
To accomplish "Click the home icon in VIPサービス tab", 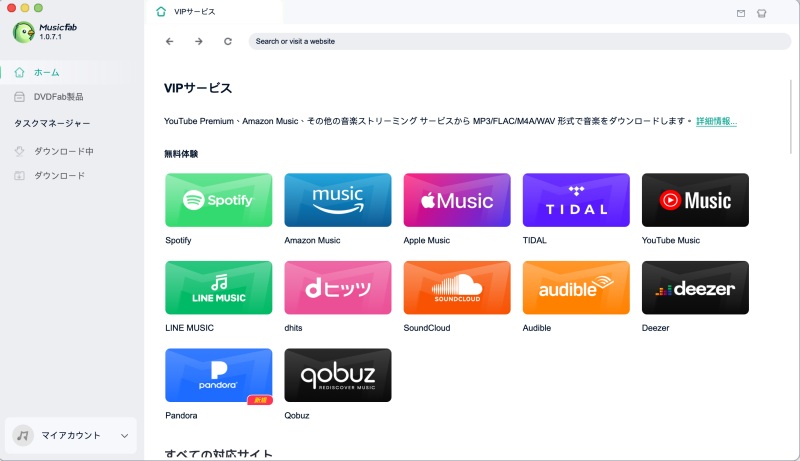I will (x=161, y=11).
